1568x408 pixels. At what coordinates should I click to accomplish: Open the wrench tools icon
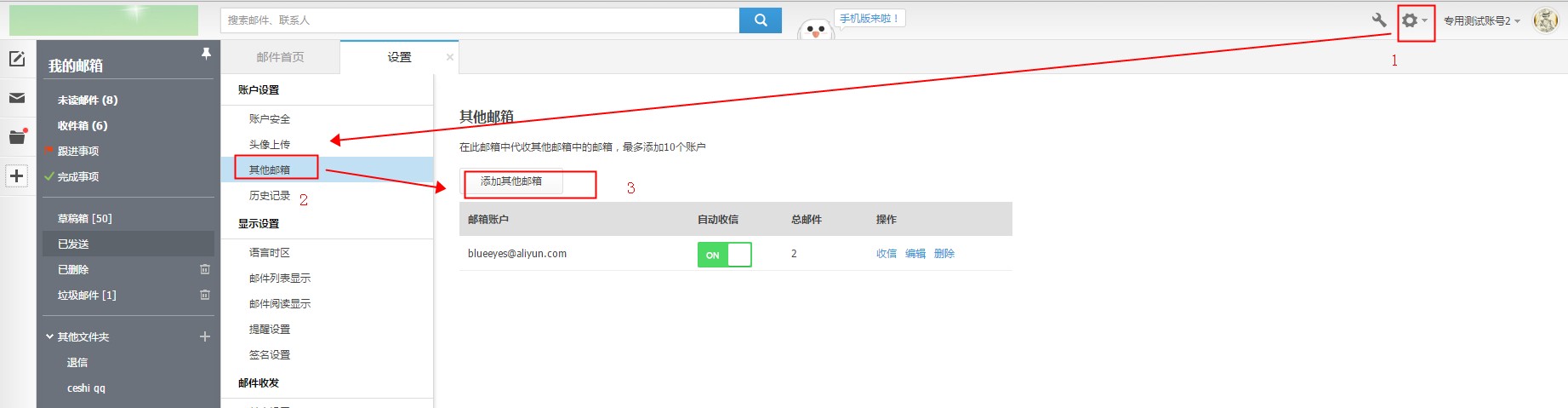point(1379,20)
